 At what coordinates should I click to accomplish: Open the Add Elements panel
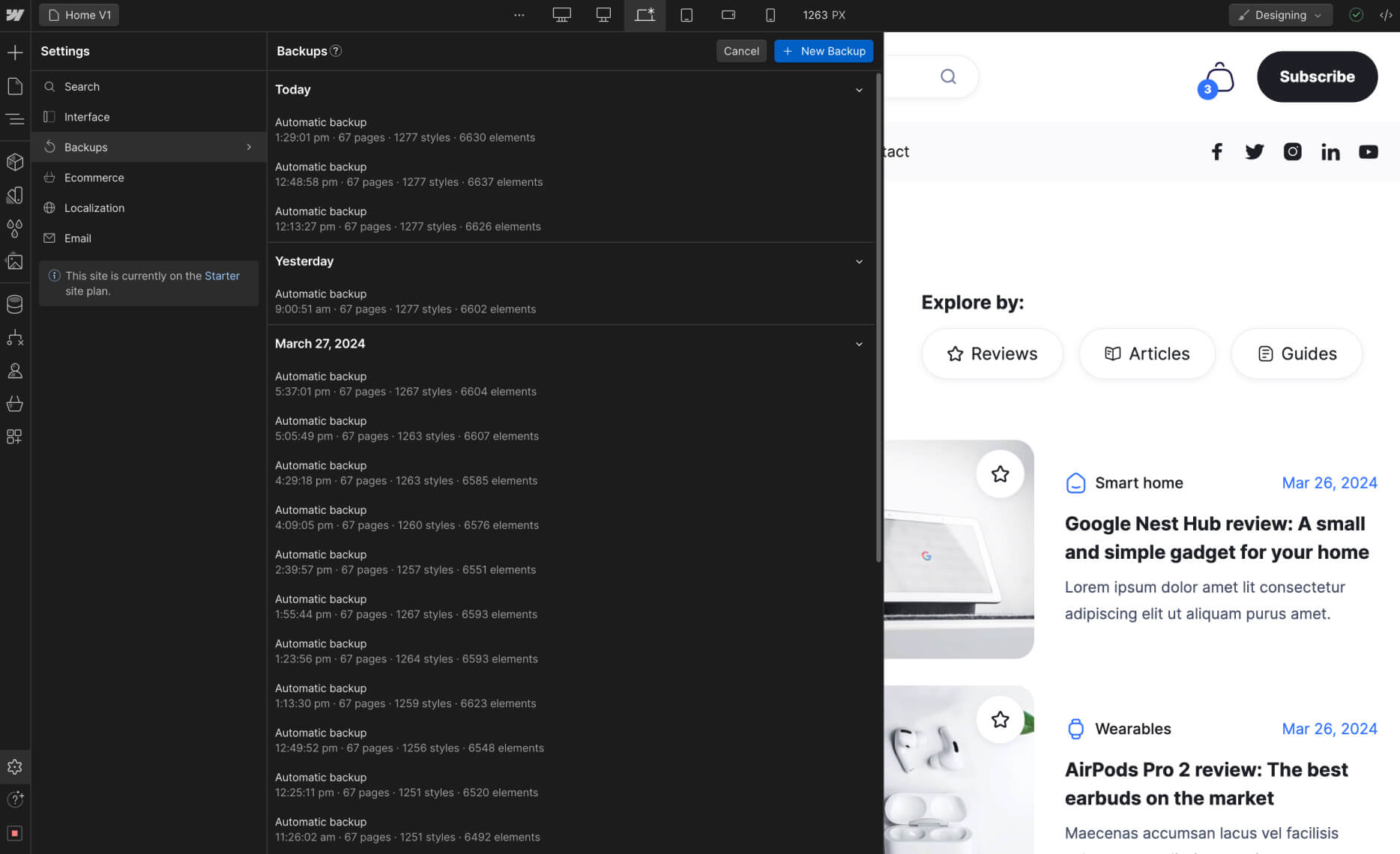click(15, 52)
